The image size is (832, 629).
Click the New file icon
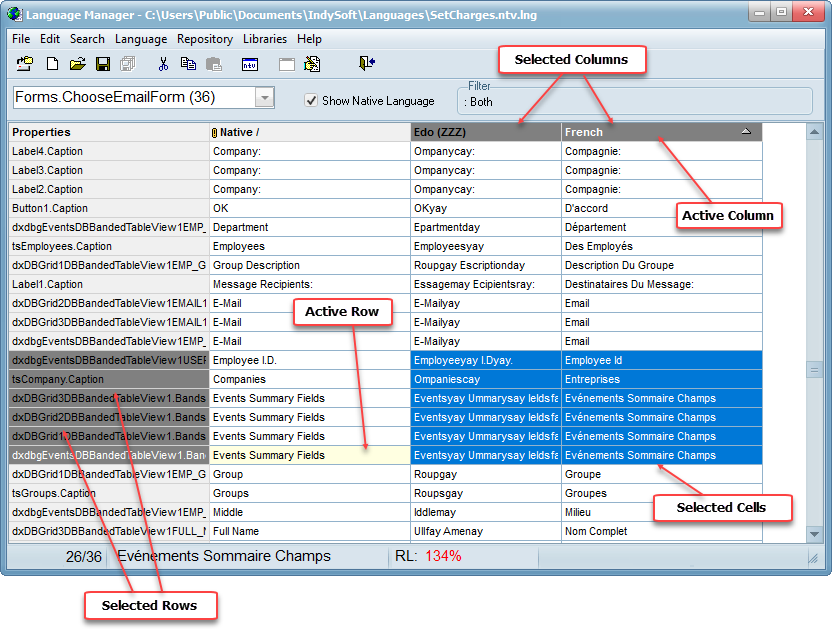pos(52,64)
